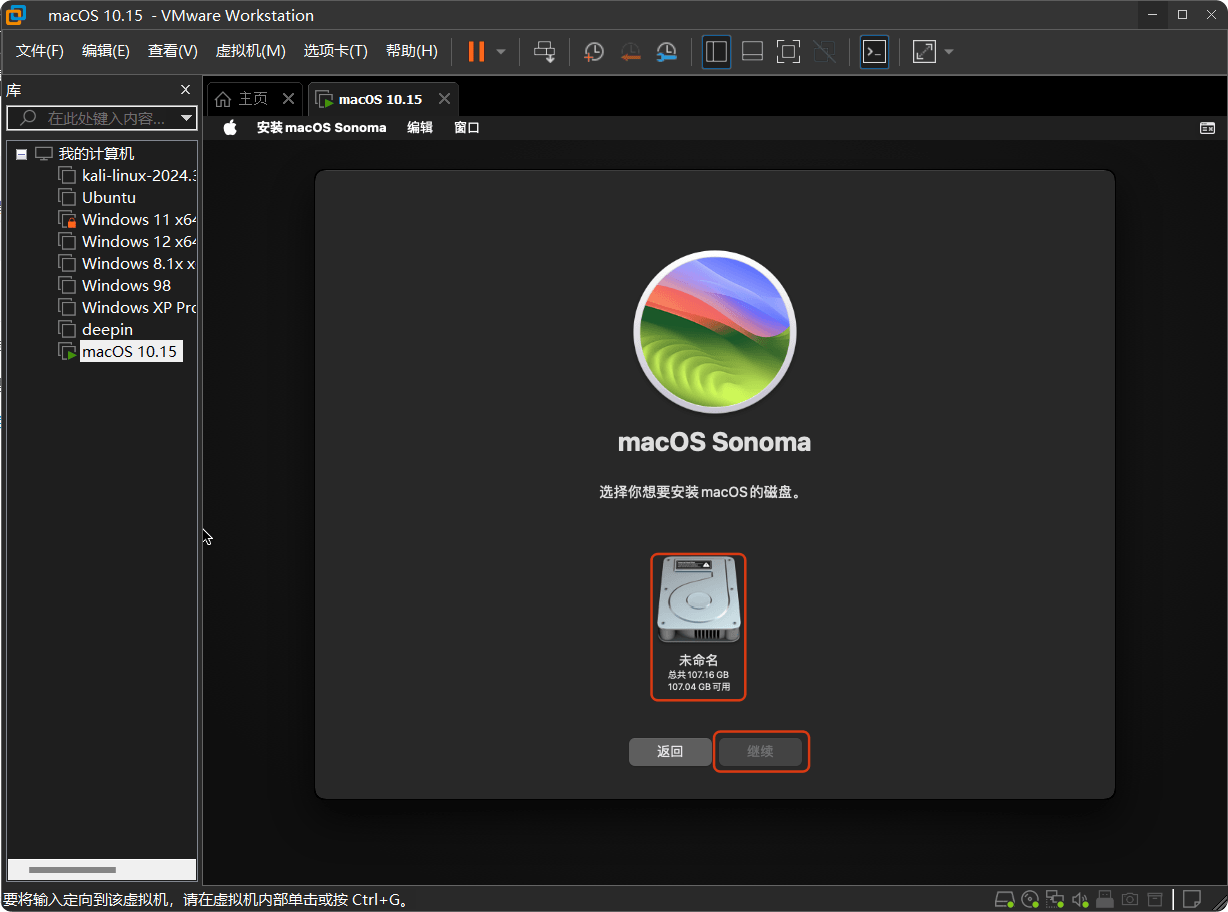Click the orange pause virtual machine button
Image resolution: width=1228 pixels, height=912 pixels.
[476, 51]
